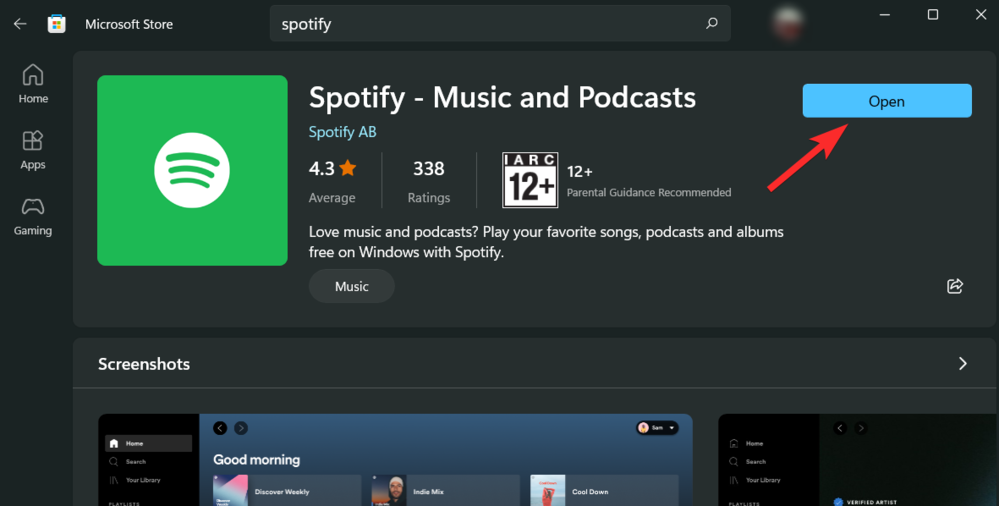This screenshot has height=506, width=999.
Task: Click the orange rating star
Action: (x=348, y=168)
